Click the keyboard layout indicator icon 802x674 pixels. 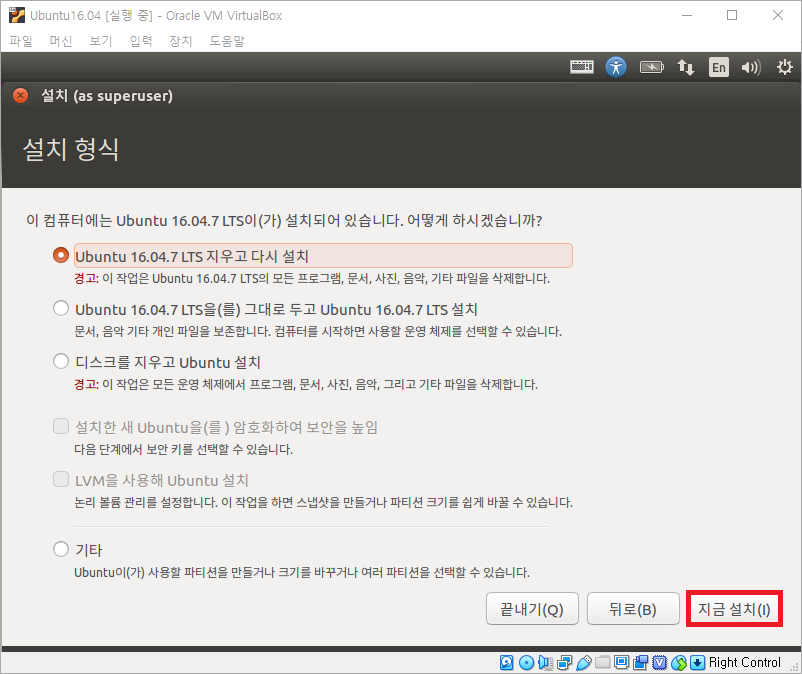[582, 67]
